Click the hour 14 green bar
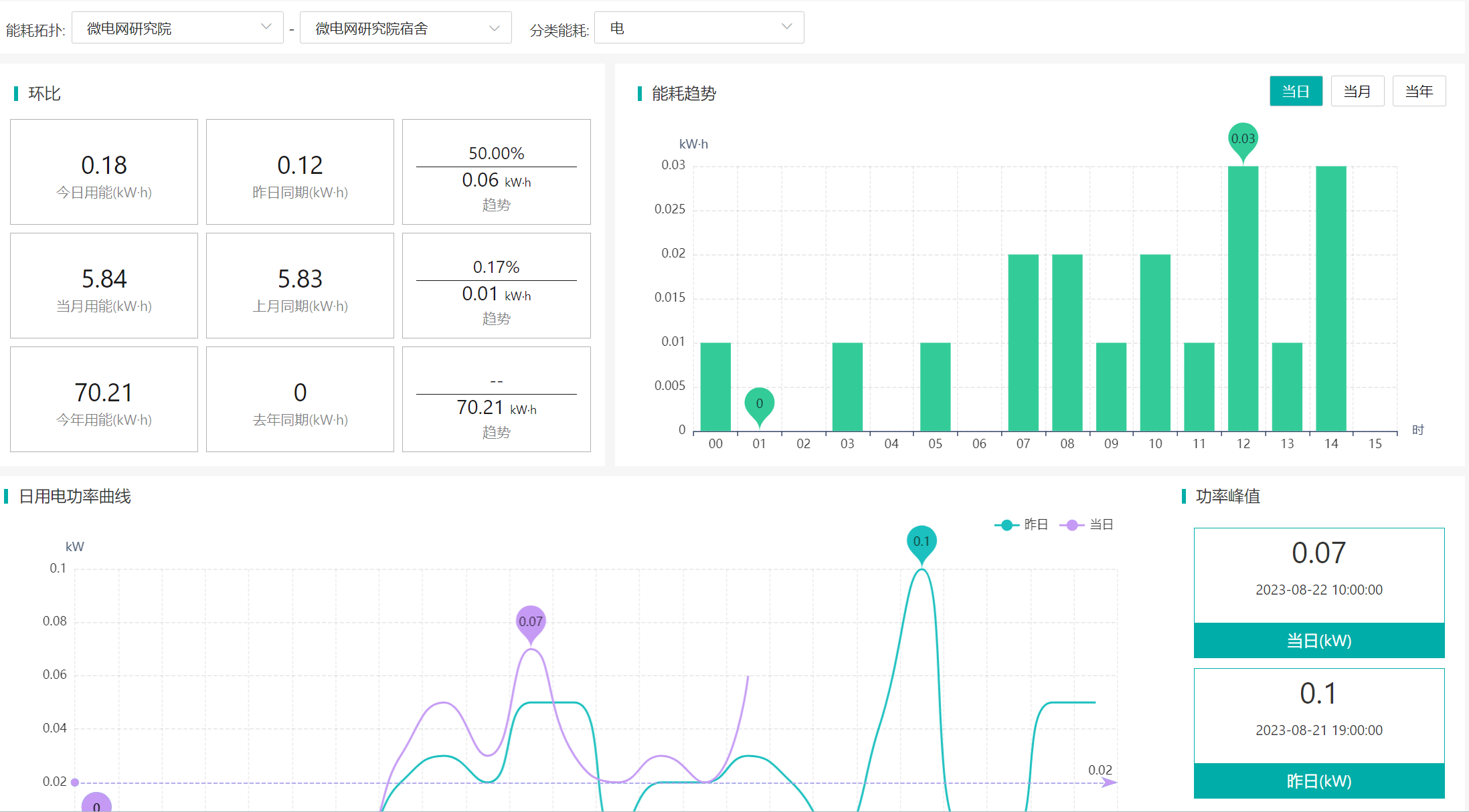The image size is (1469, 812). click(x=1330, y=298)
